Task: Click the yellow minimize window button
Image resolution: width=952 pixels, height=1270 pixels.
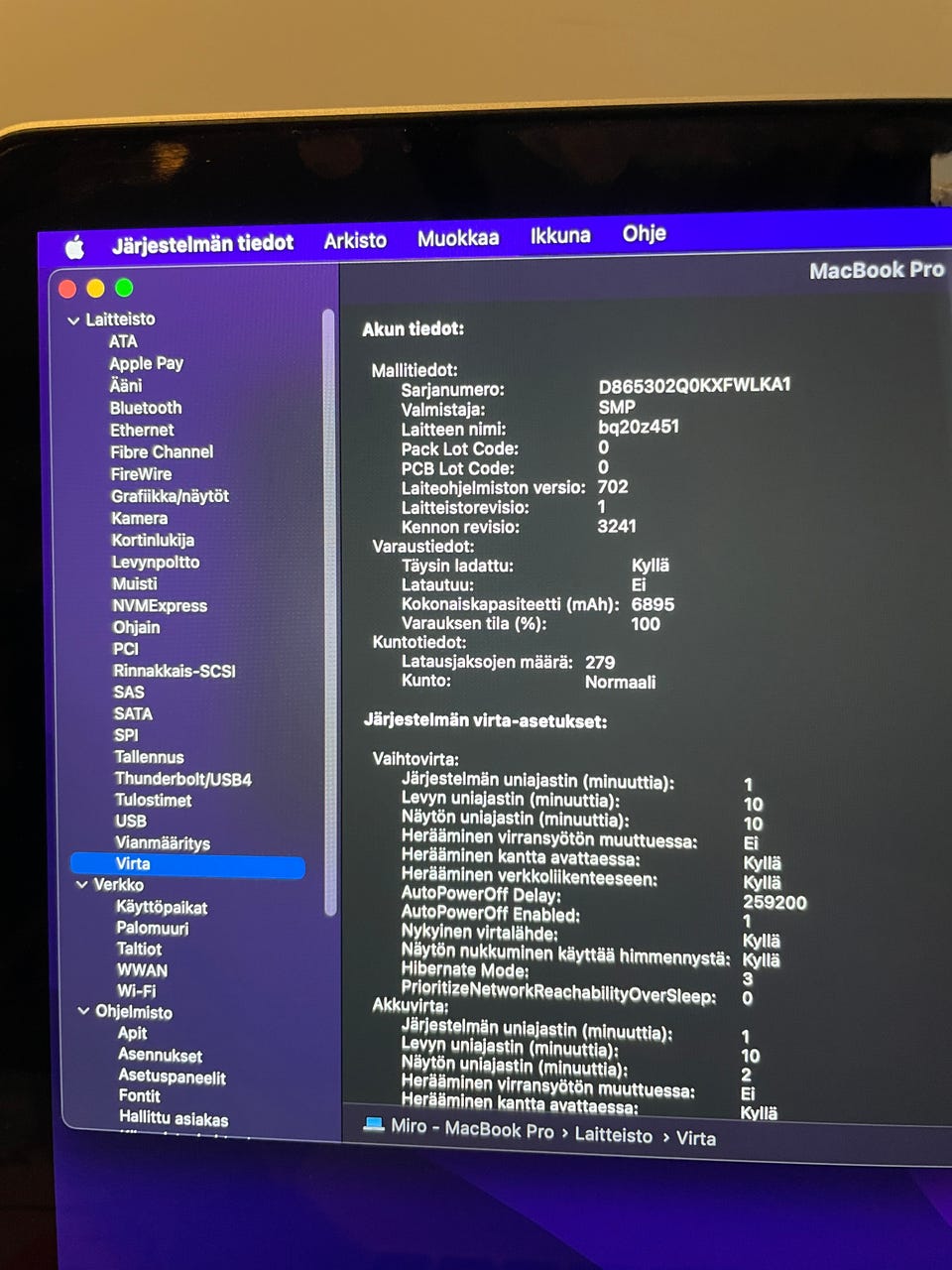Action: click(x=95, y=289)
